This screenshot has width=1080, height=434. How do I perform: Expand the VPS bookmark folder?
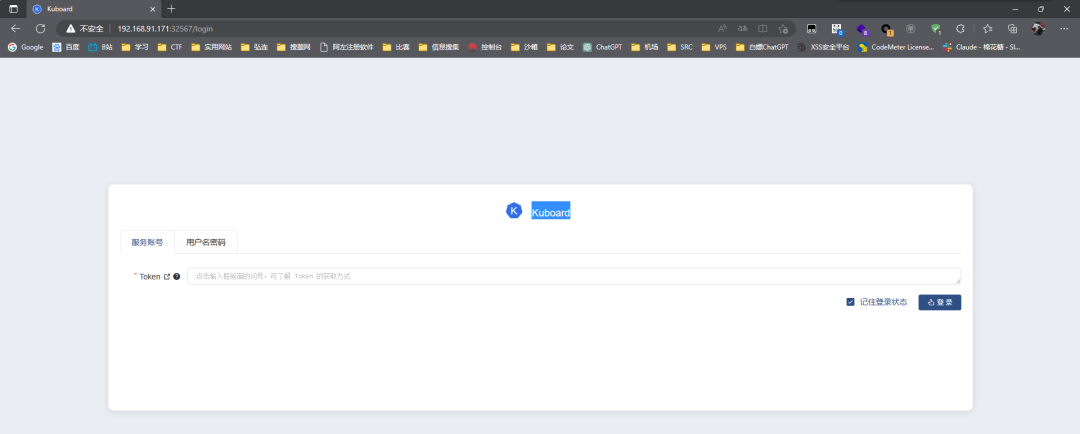click(x=714, y=48)
